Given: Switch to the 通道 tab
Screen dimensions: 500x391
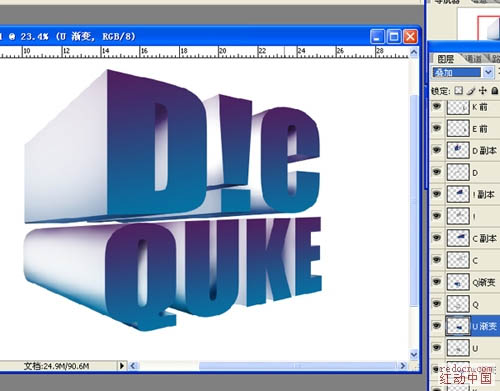Looking at the screenshot, I should point(473,59).
